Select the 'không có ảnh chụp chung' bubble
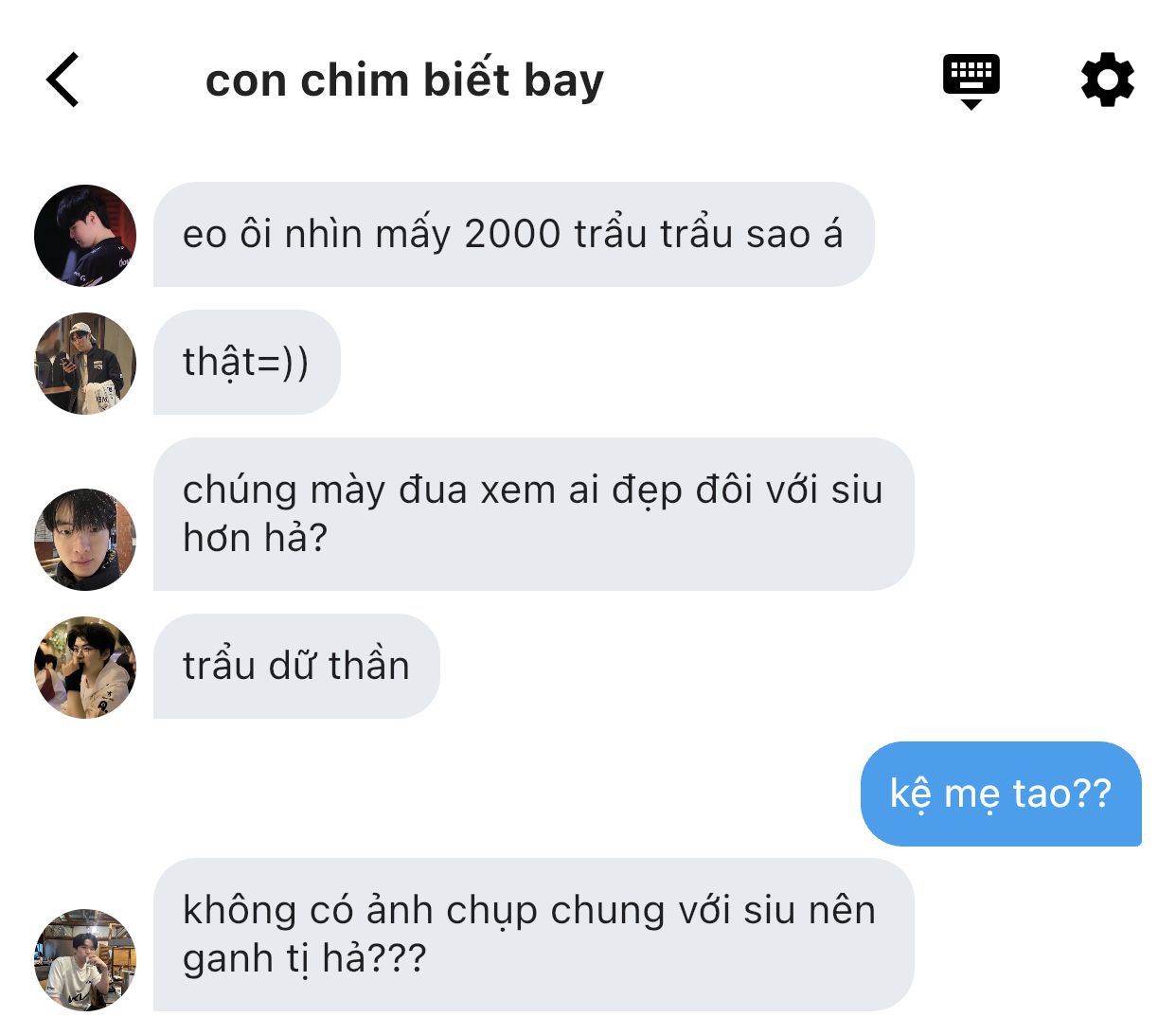This screenshot has width=1176, height=1017. [x=533, y=935]
